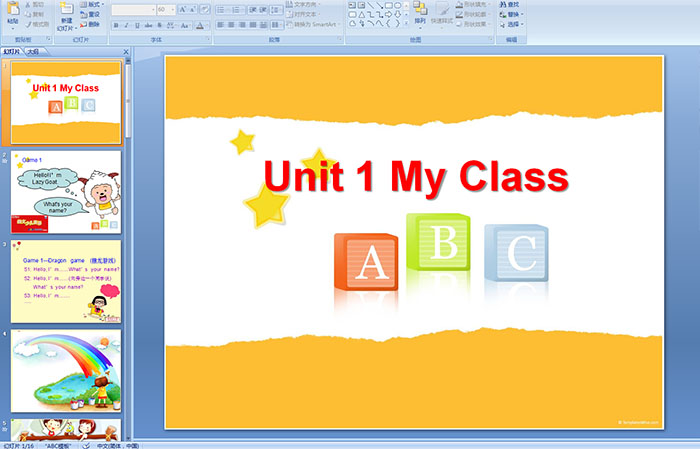Close the slides thumbnail pane
This screenshot has width=700, height=449.
(x=126, y=52)
